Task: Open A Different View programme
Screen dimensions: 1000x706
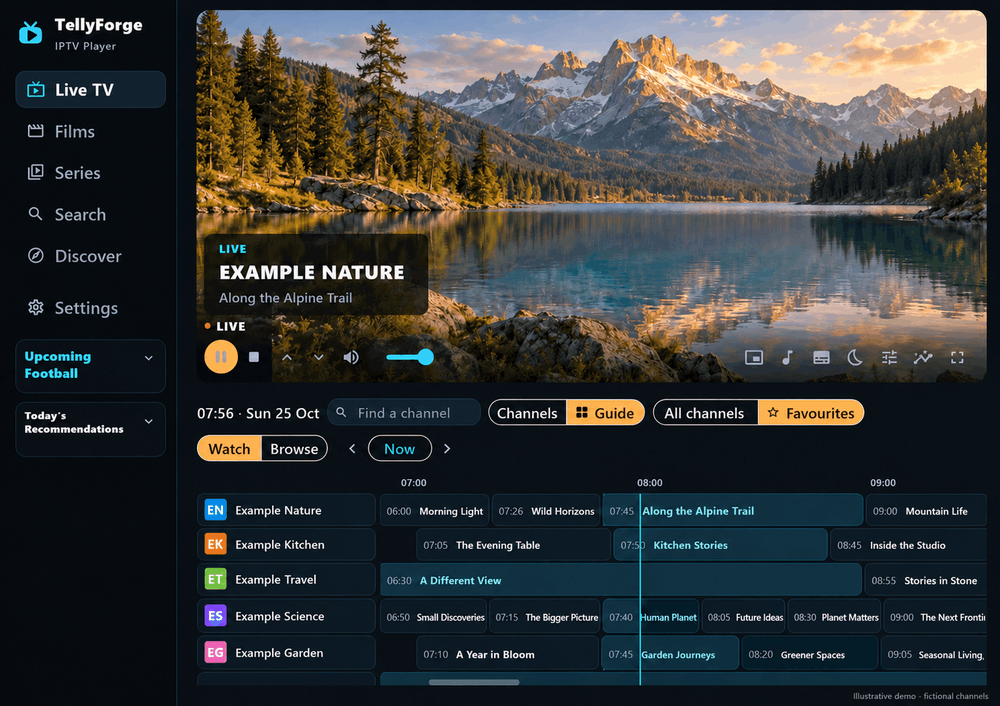Action: pos(621,580)
